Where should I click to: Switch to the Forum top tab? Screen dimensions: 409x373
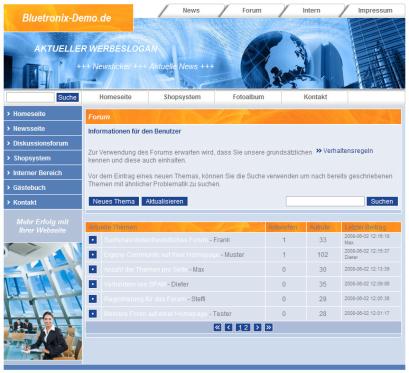252,11
